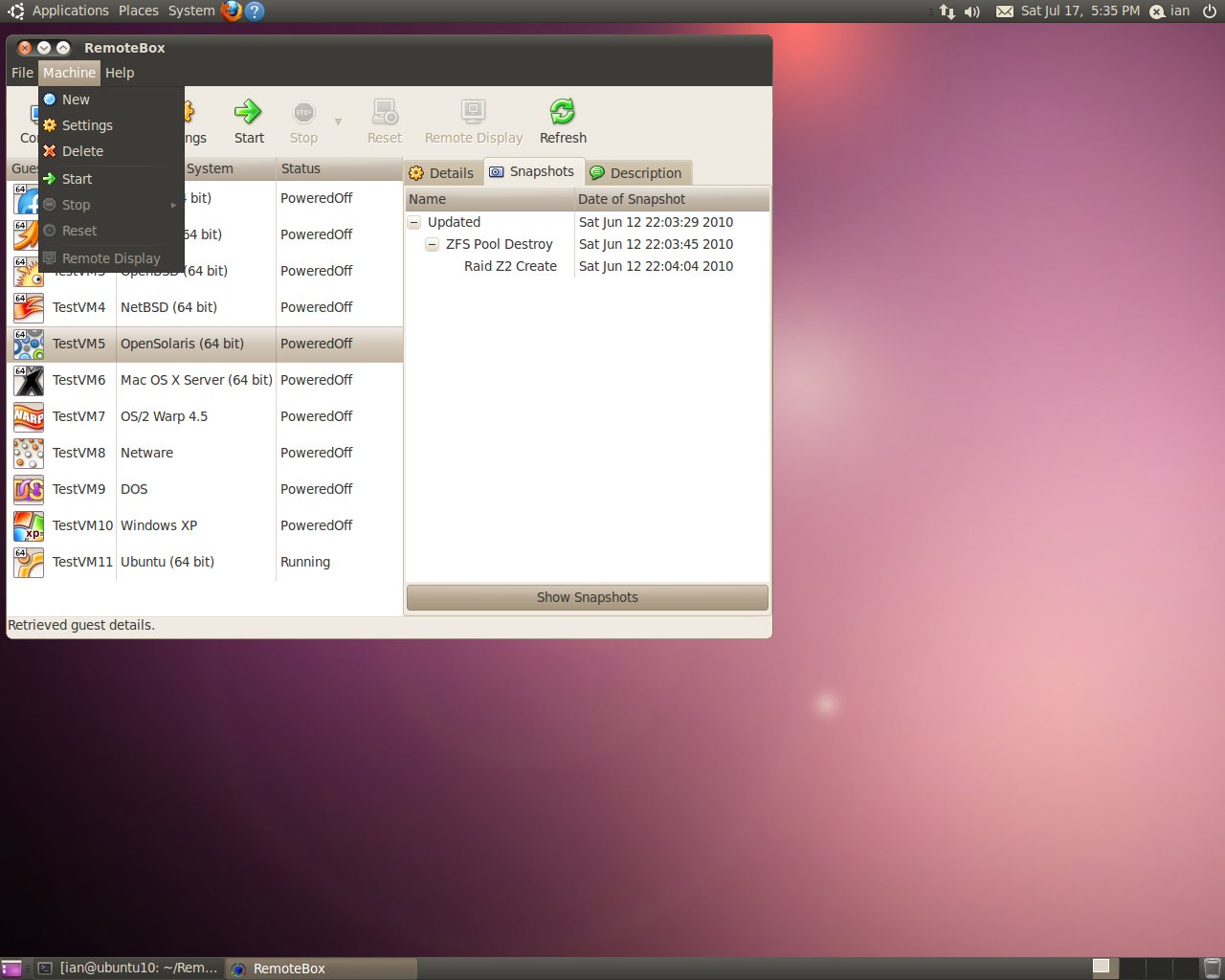The image size is (1225, 980).
Task: Select the ZFS Pool Destroy snapshot name
Action: coord(500,244)
